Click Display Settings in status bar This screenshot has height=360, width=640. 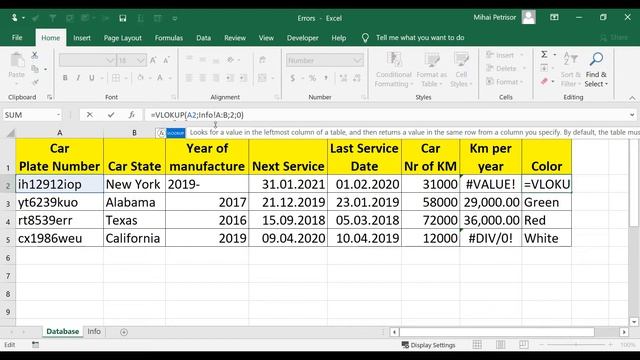coord(428,345)
